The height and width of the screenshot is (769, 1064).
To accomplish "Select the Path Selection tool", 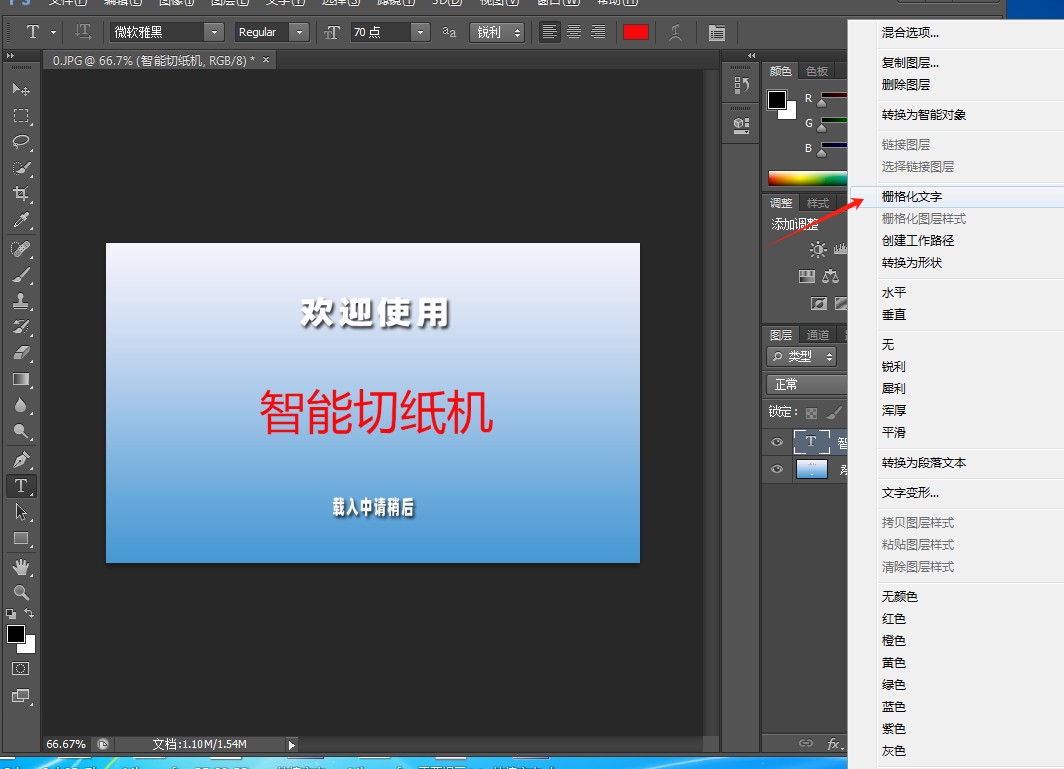I will click(x=21, y=512).
